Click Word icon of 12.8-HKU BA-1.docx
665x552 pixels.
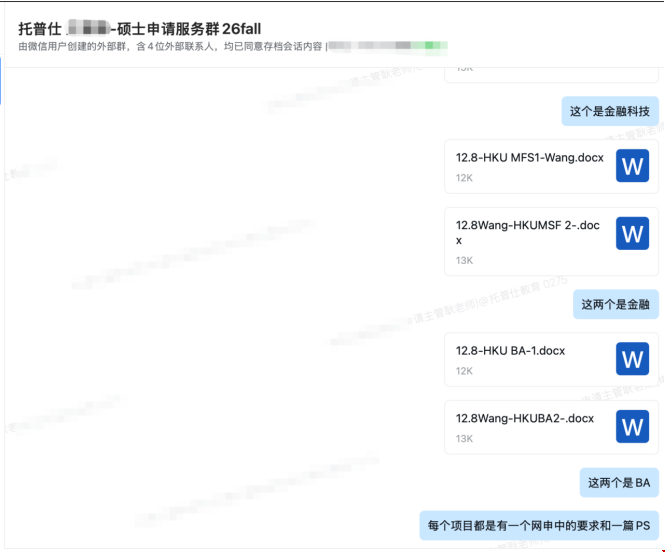[632, 359]
